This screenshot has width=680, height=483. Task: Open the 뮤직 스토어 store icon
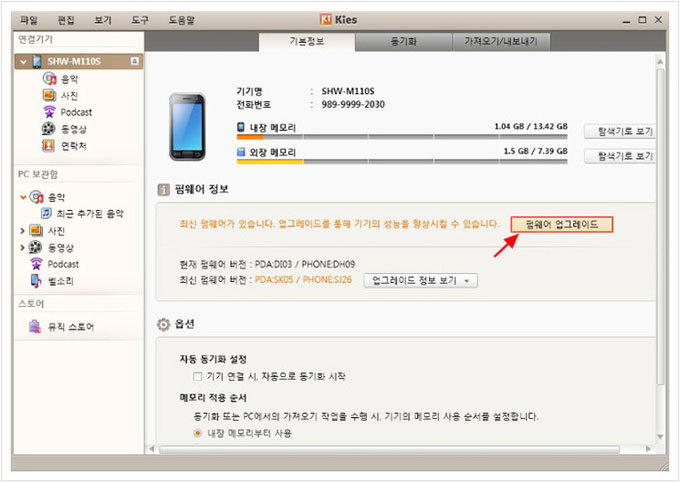[35, 326]
